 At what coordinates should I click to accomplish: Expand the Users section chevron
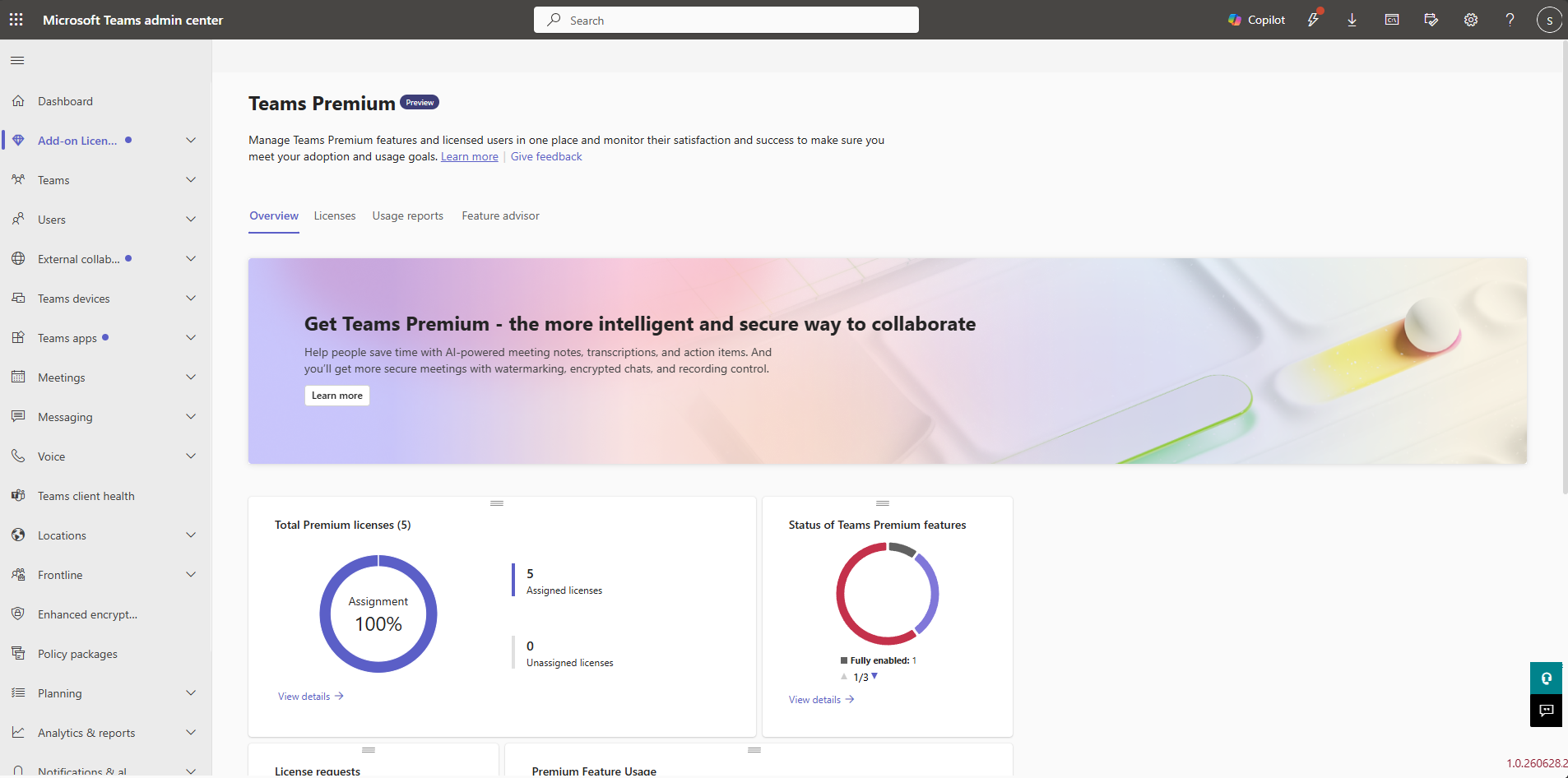point(191,220)
